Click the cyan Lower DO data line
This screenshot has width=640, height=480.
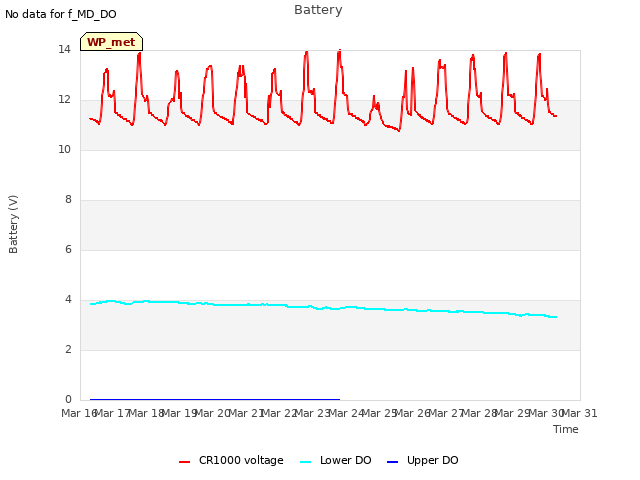coord(322,308)
